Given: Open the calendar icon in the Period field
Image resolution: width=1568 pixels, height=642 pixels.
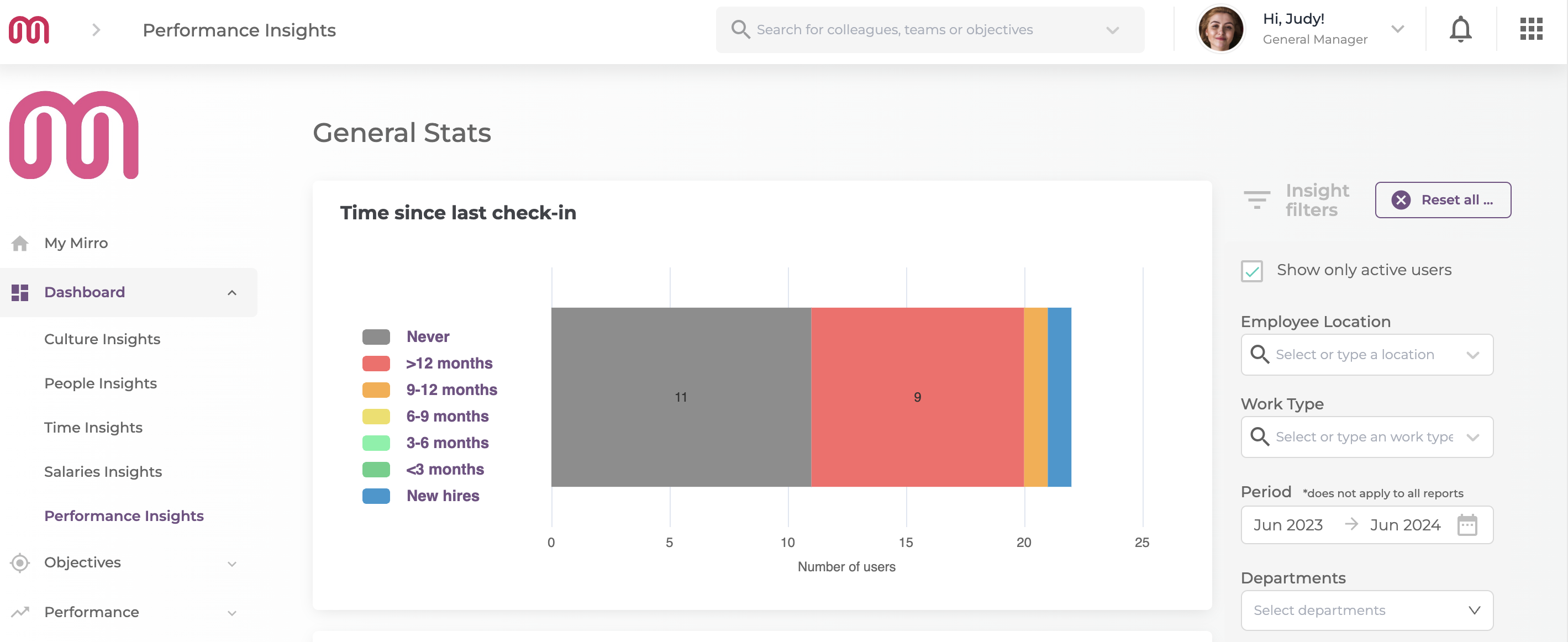Looking at the screenshot, I should [1468, 524].
